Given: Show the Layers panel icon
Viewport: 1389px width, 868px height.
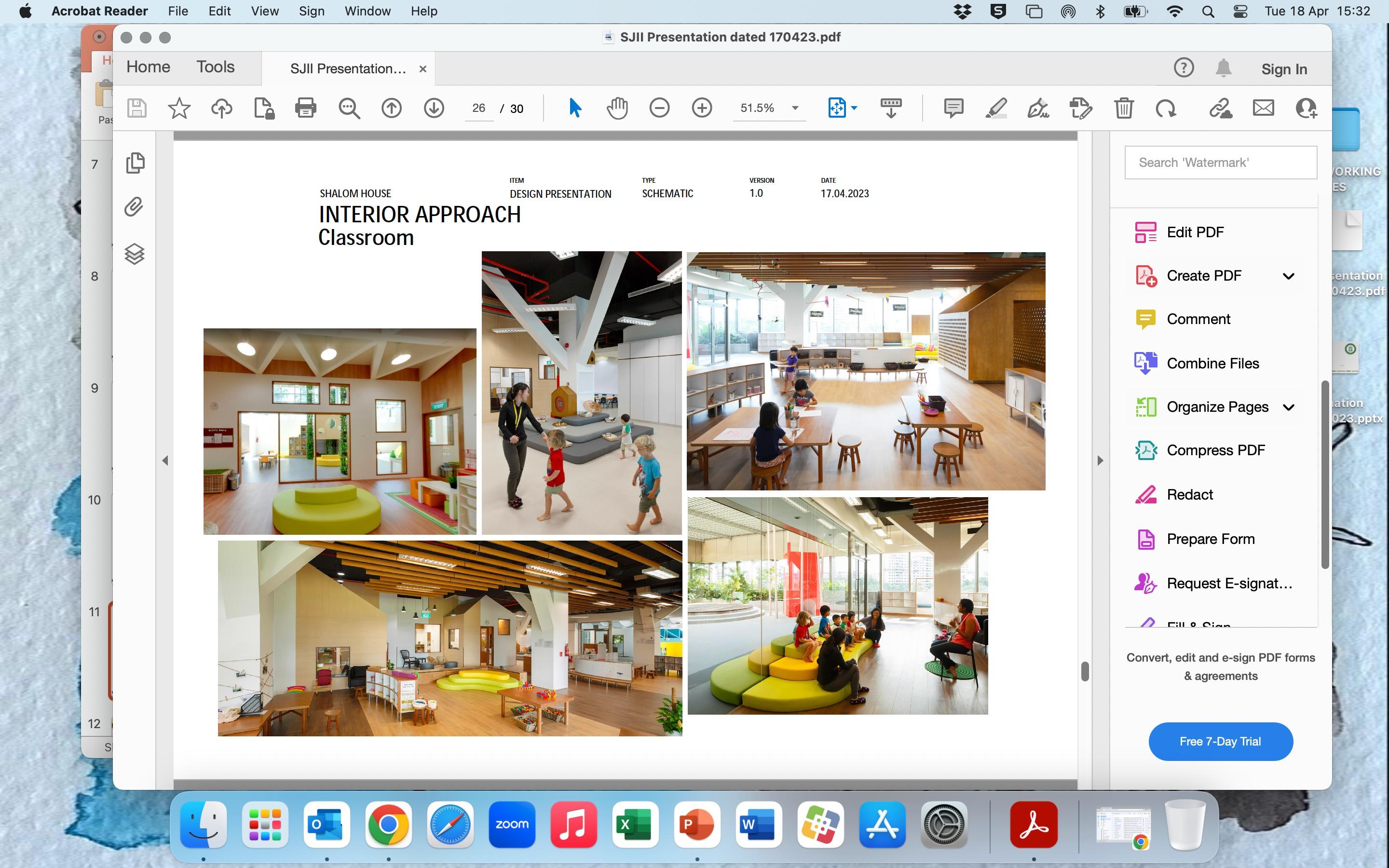Looking at the screenshot, I should click(x=134, y=254).
